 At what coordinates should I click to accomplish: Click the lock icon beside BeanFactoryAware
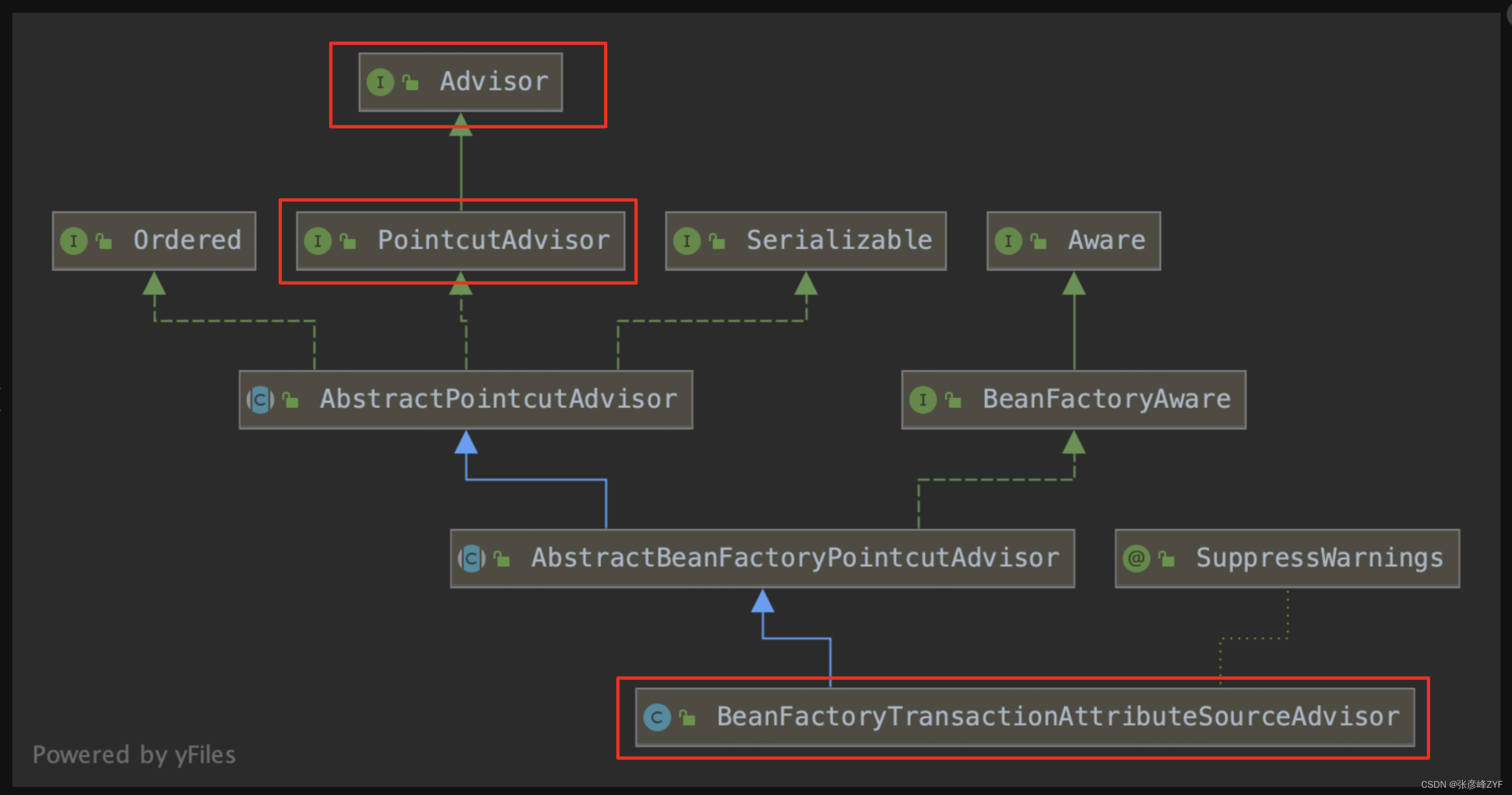pos(953,400)
